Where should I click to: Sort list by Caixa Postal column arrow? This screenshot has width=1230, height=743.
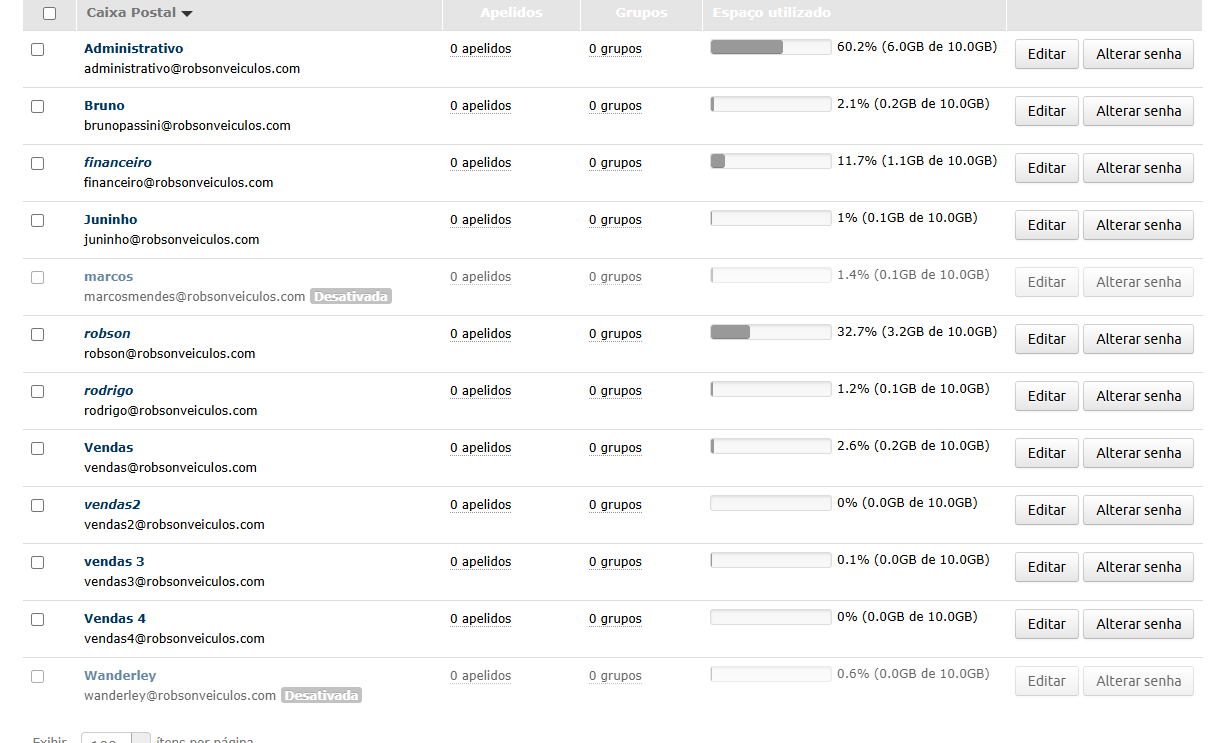point(187,14)
